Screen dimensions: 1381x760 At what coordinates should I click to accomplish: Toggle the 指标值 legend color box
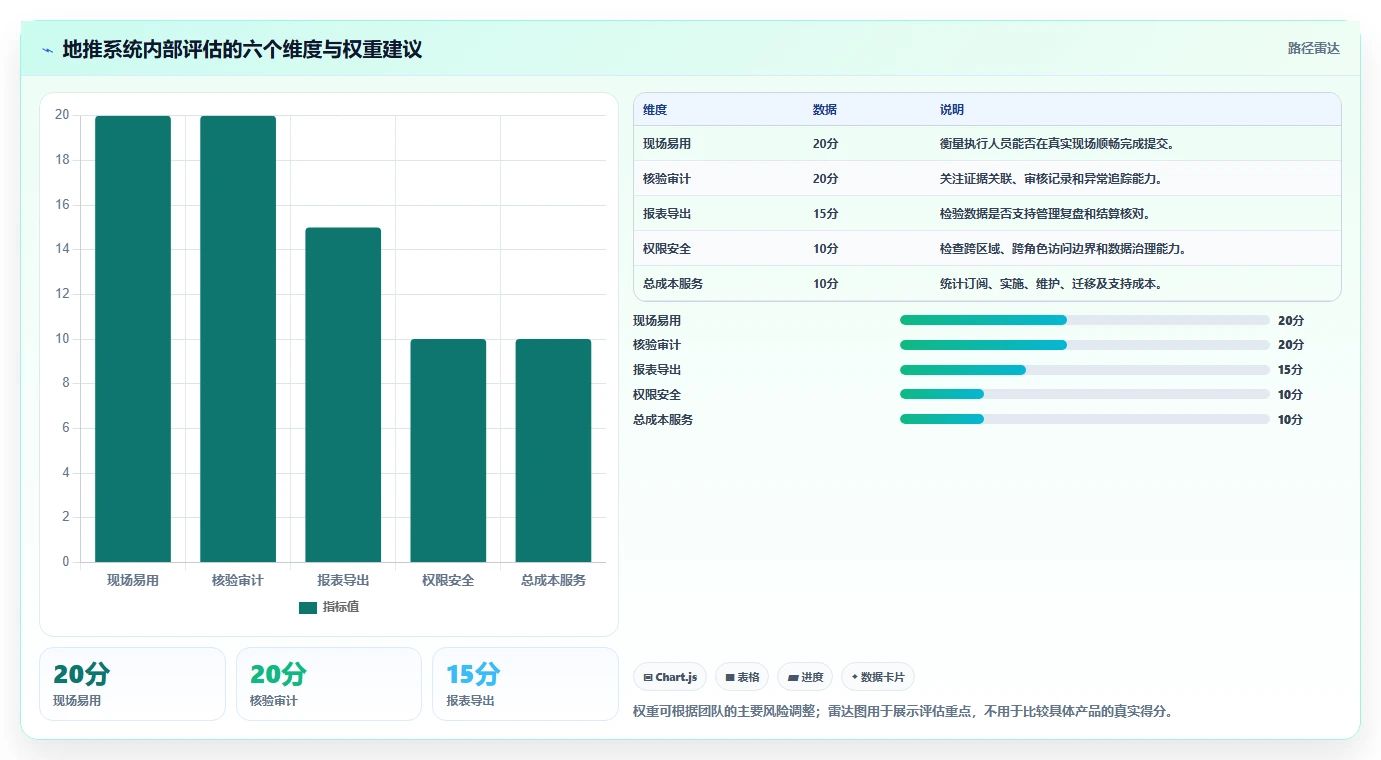(x=308, y=607)
